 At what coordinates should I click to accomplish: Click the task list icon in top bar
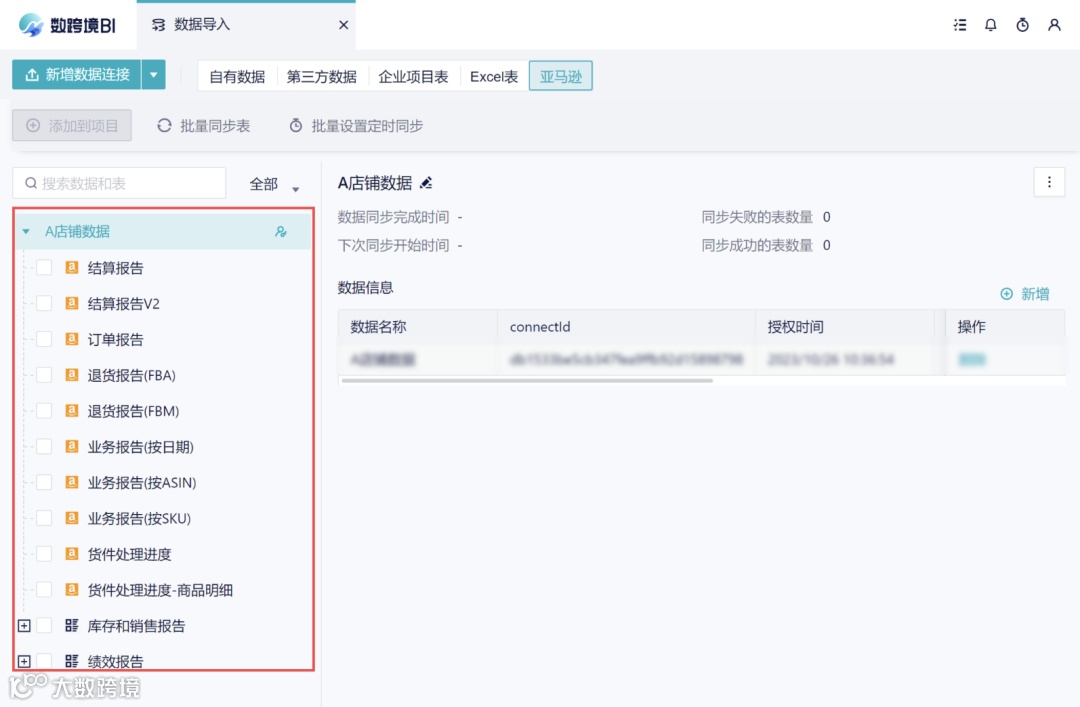(959, 25)
